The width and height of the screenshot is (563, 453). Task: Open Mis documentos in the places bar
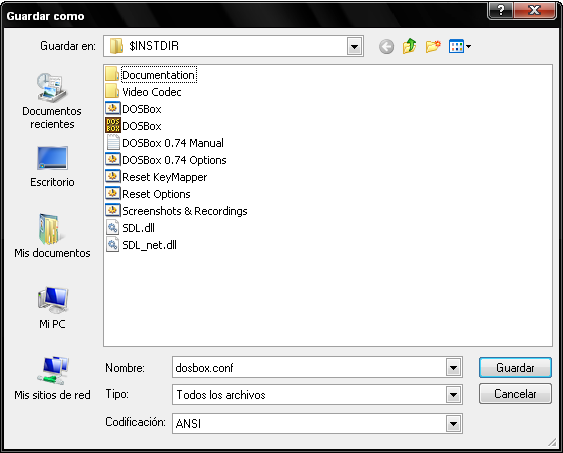tap(52, 235)
